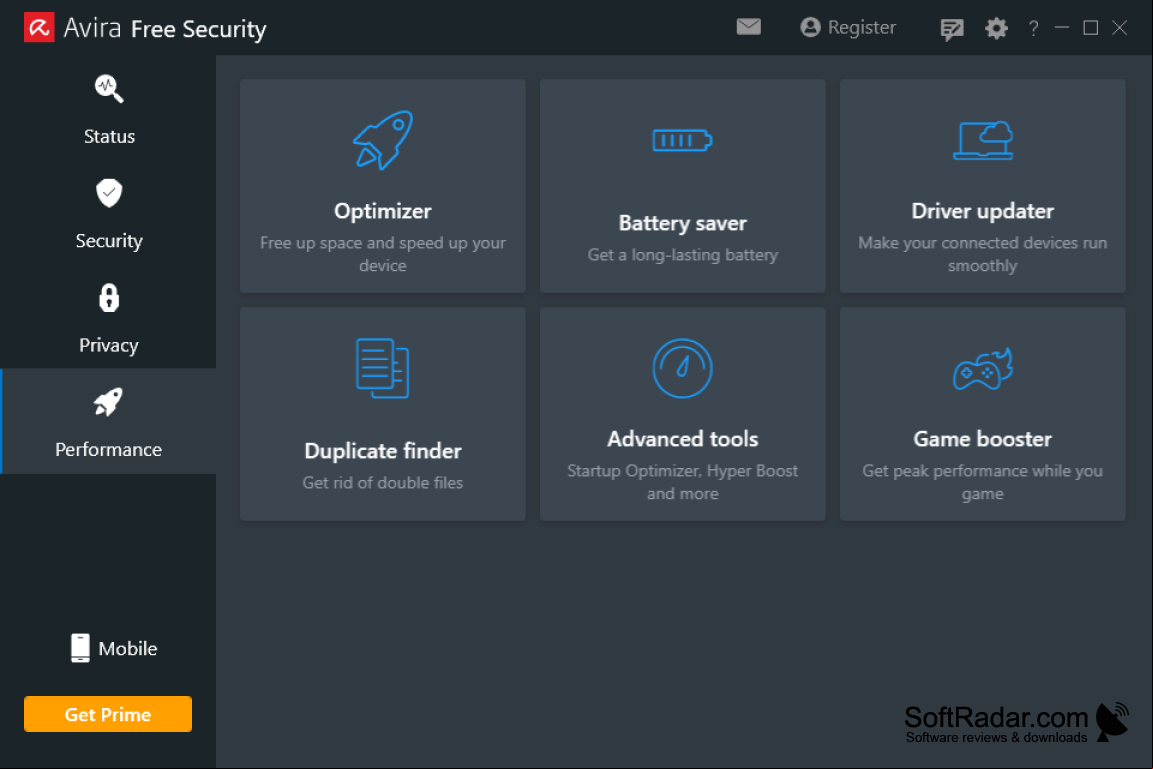Click the Register account link
Viewport: 1153px width, 769px height.
[x=848, y=27]
